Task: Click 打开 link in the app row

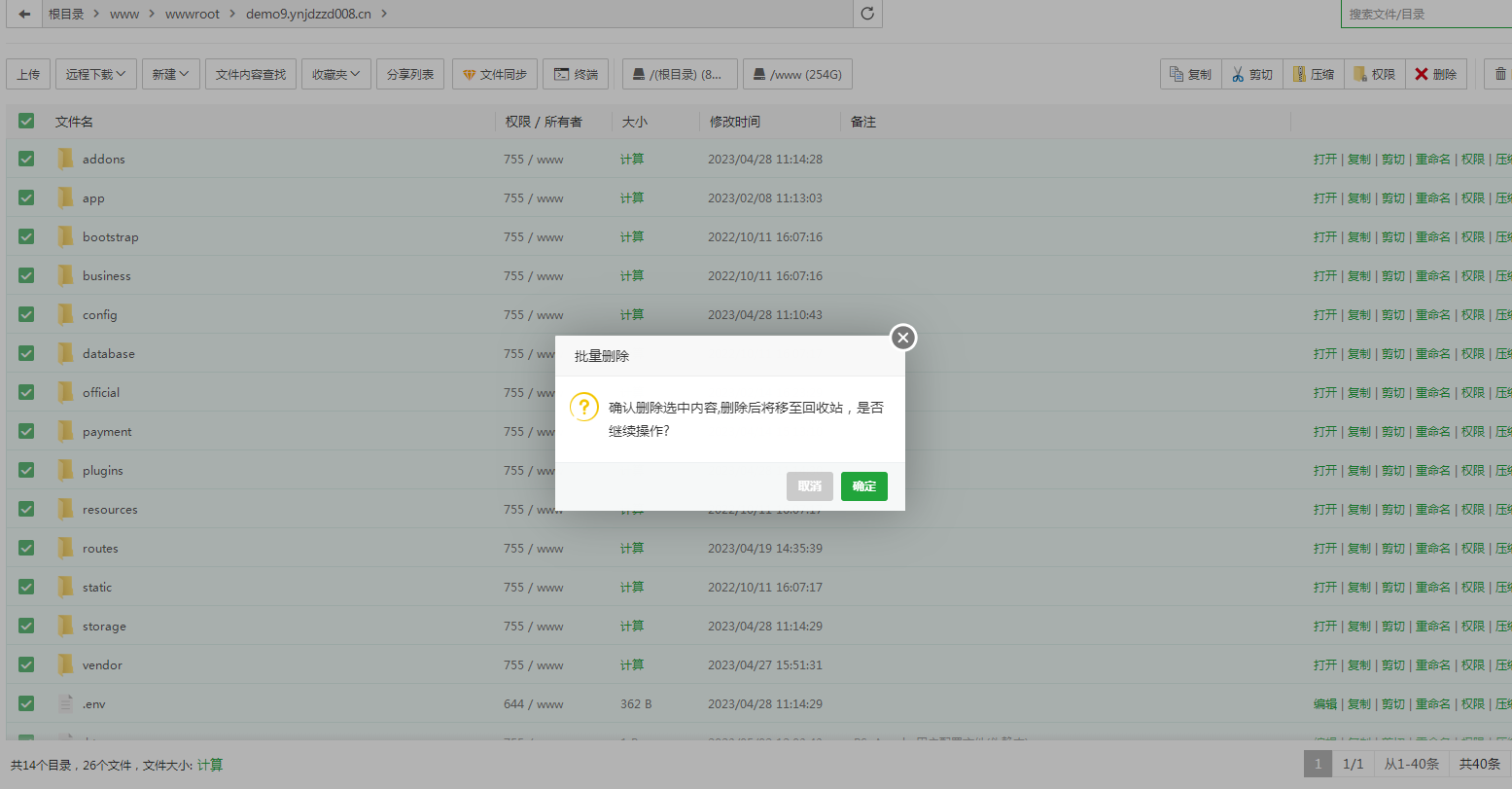Action: [x=1325, y=197]
